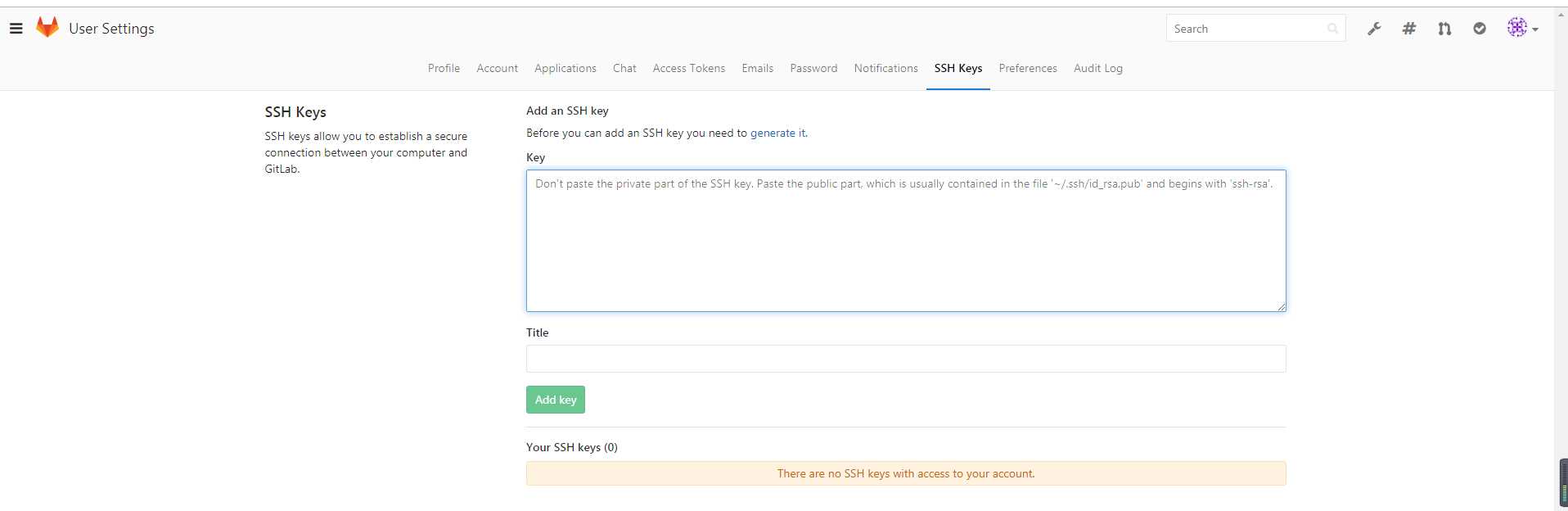
Task: Open the Notifications tab
Action: click(885, 68)
